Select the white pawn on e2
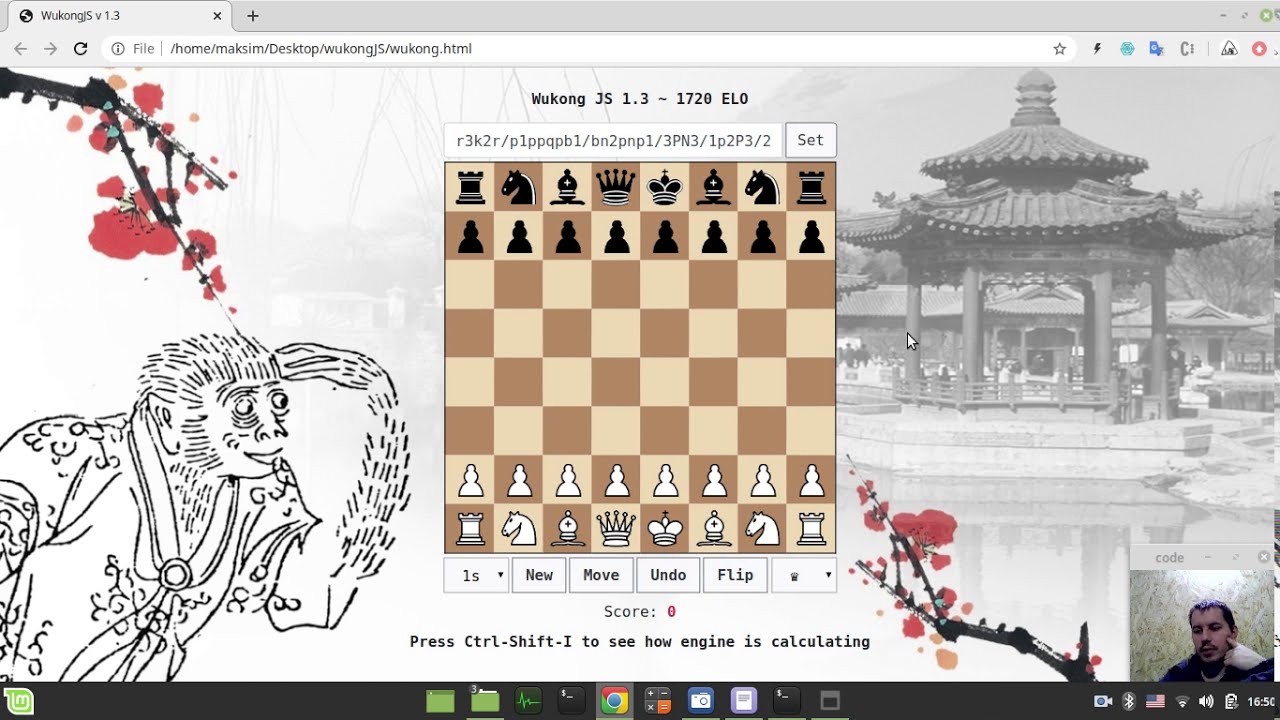1280x720 pixels. tap(665, 480)
